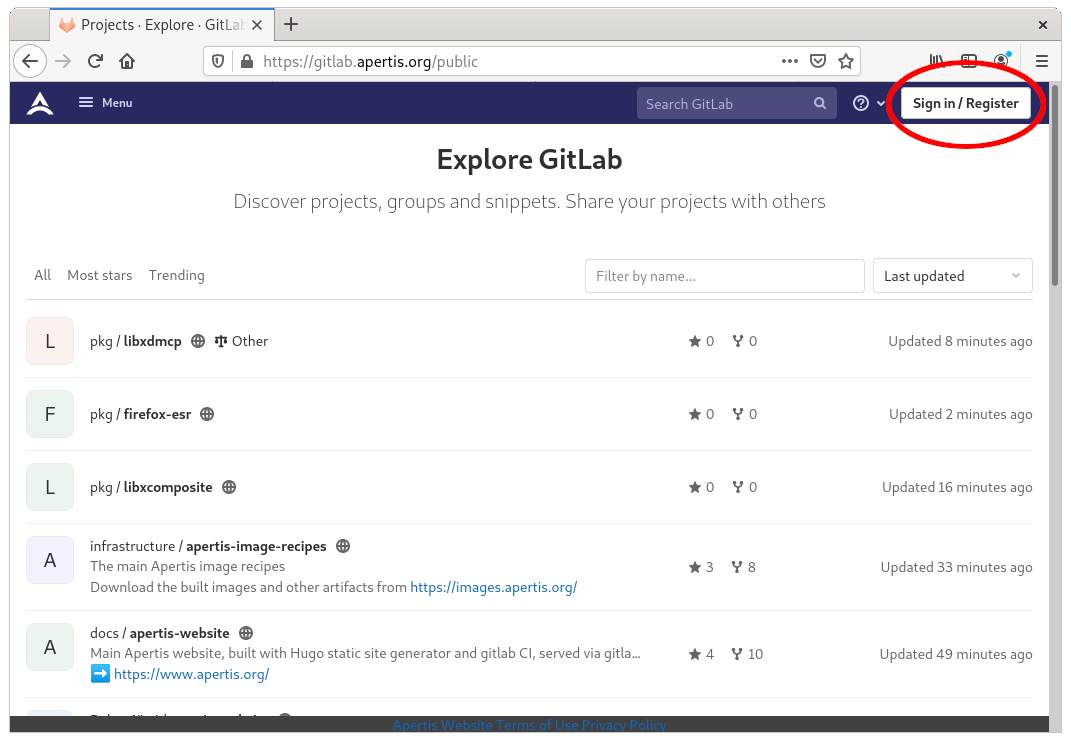
Task: Bookmark this page with the star icon
Action: coord(846,61)
